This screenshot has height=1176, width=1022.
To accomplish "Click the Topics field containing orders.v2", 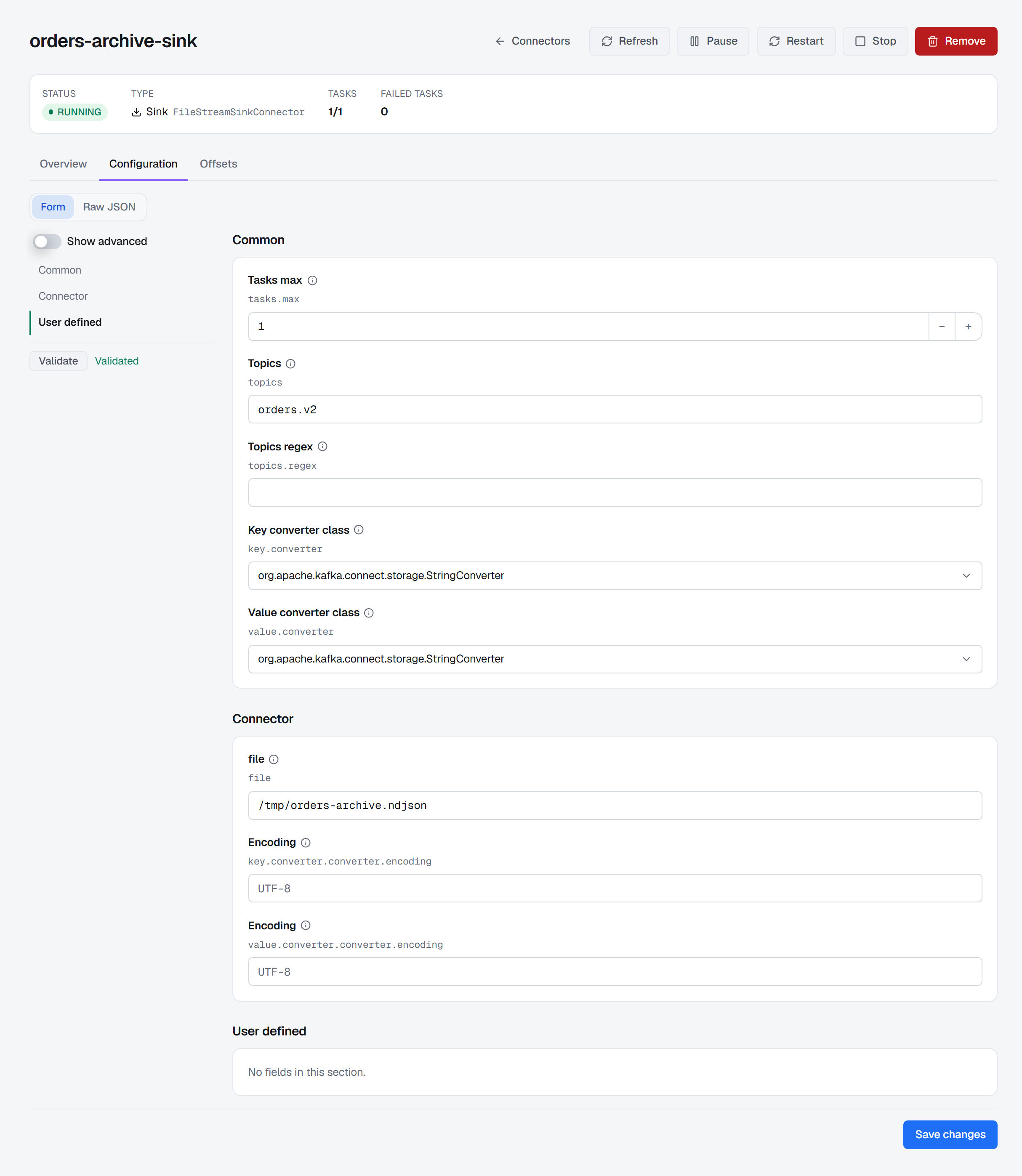I will coord(615,410).
